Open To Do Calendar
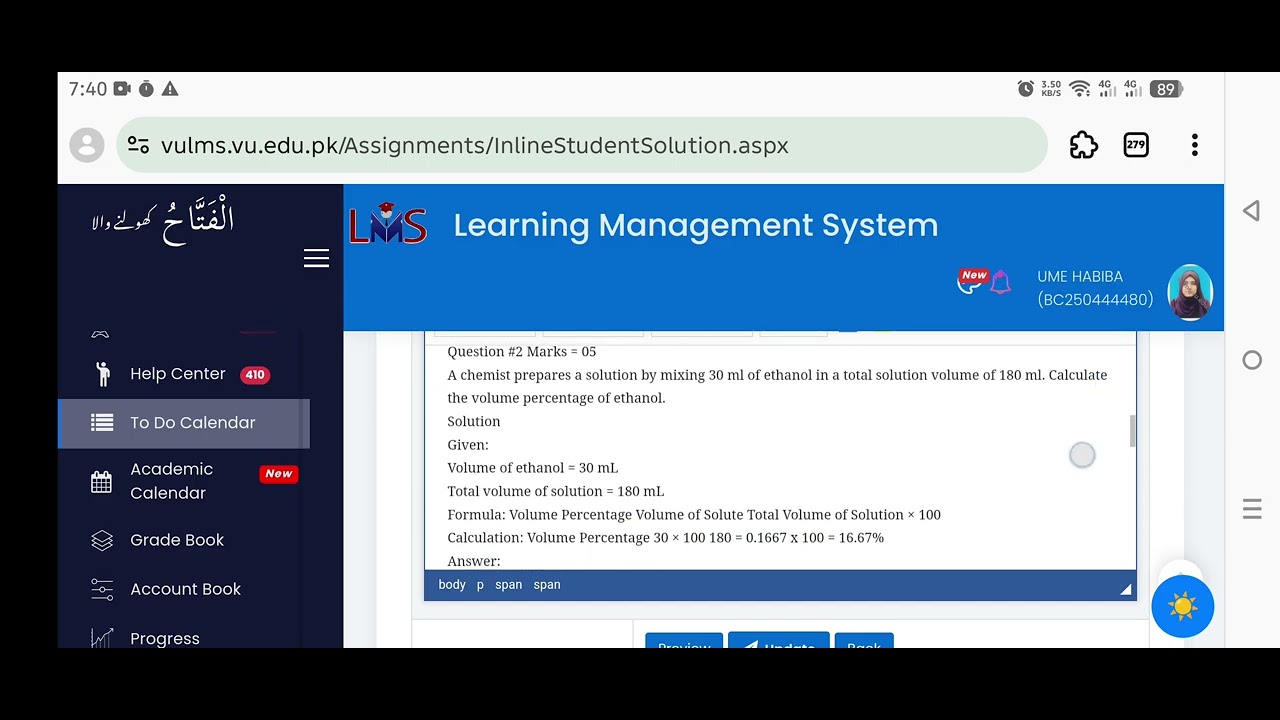This screenshot has width=1280, height=720. tap(184, 423)
